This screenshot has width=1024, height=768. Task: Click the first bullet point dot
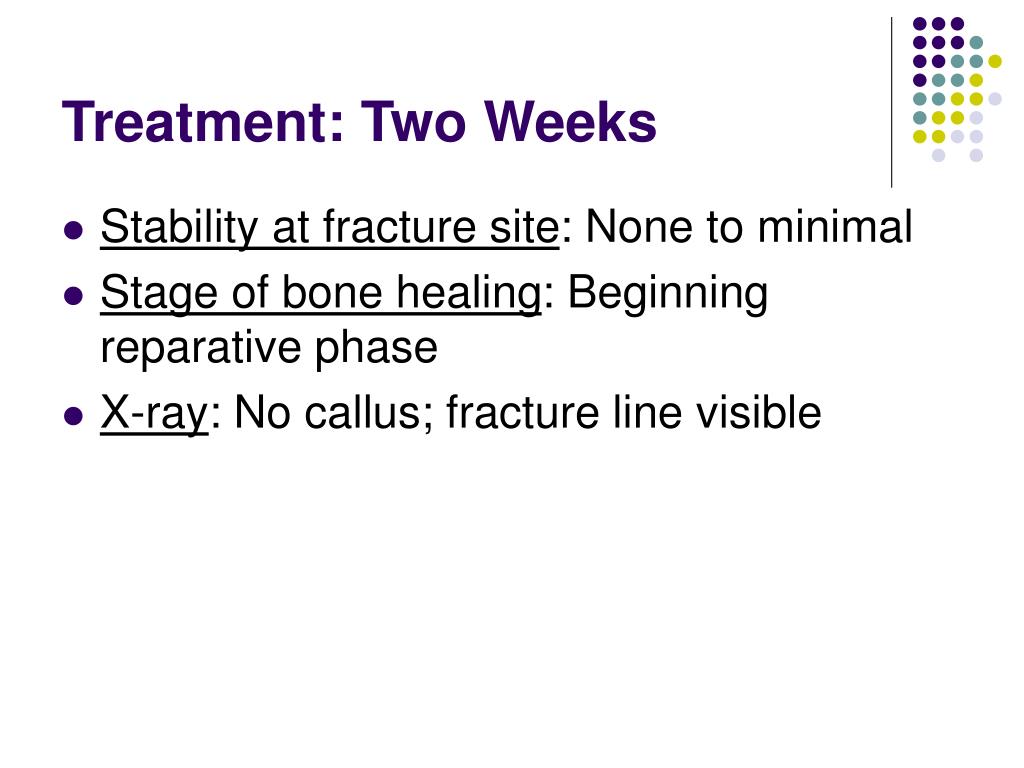pyautogui.click(x=74, y=231)
